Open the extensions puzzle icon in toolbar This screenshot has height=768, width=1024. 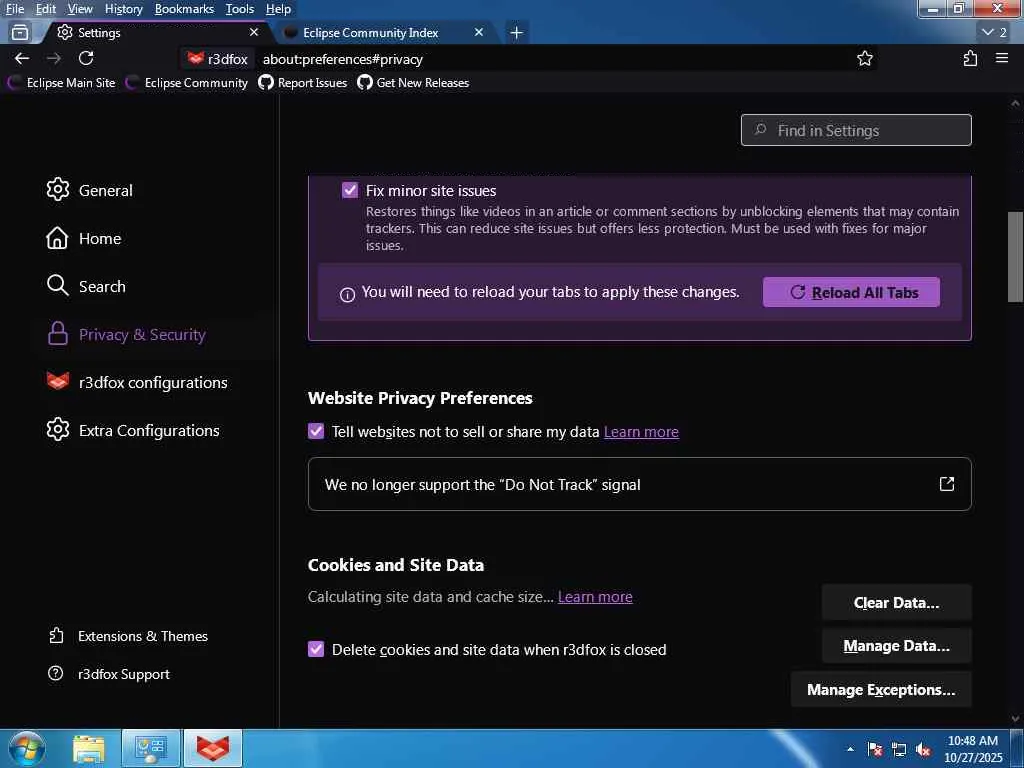[970, 59]
